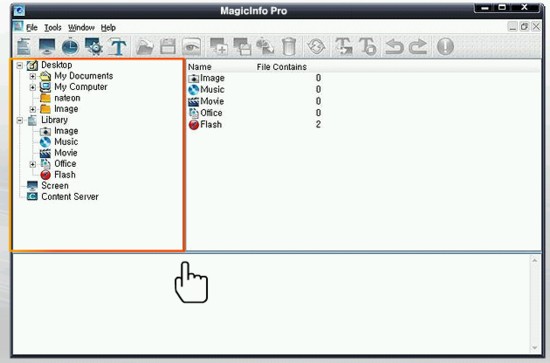Viewport: 550px width, 363px height.
Task: Select the Image row in file list
Action: tap(254, 78)
